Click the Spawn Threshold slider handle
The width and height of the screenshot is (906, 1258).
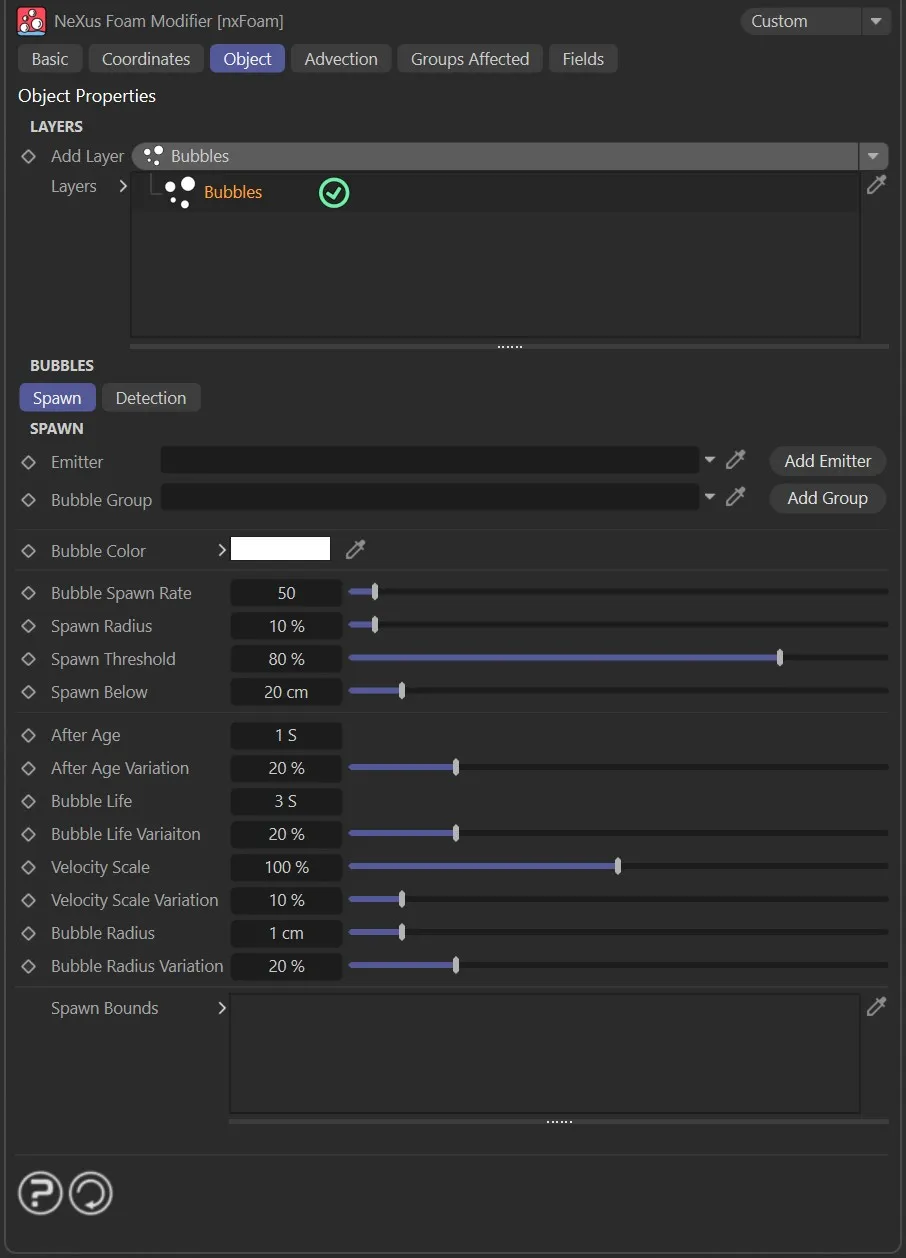pyautogui.click(x=780, y=658)
